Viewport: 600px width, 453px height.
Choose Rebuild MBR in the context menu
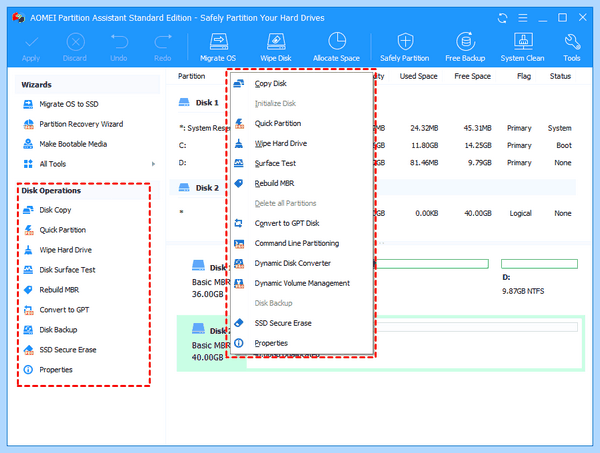302,183
